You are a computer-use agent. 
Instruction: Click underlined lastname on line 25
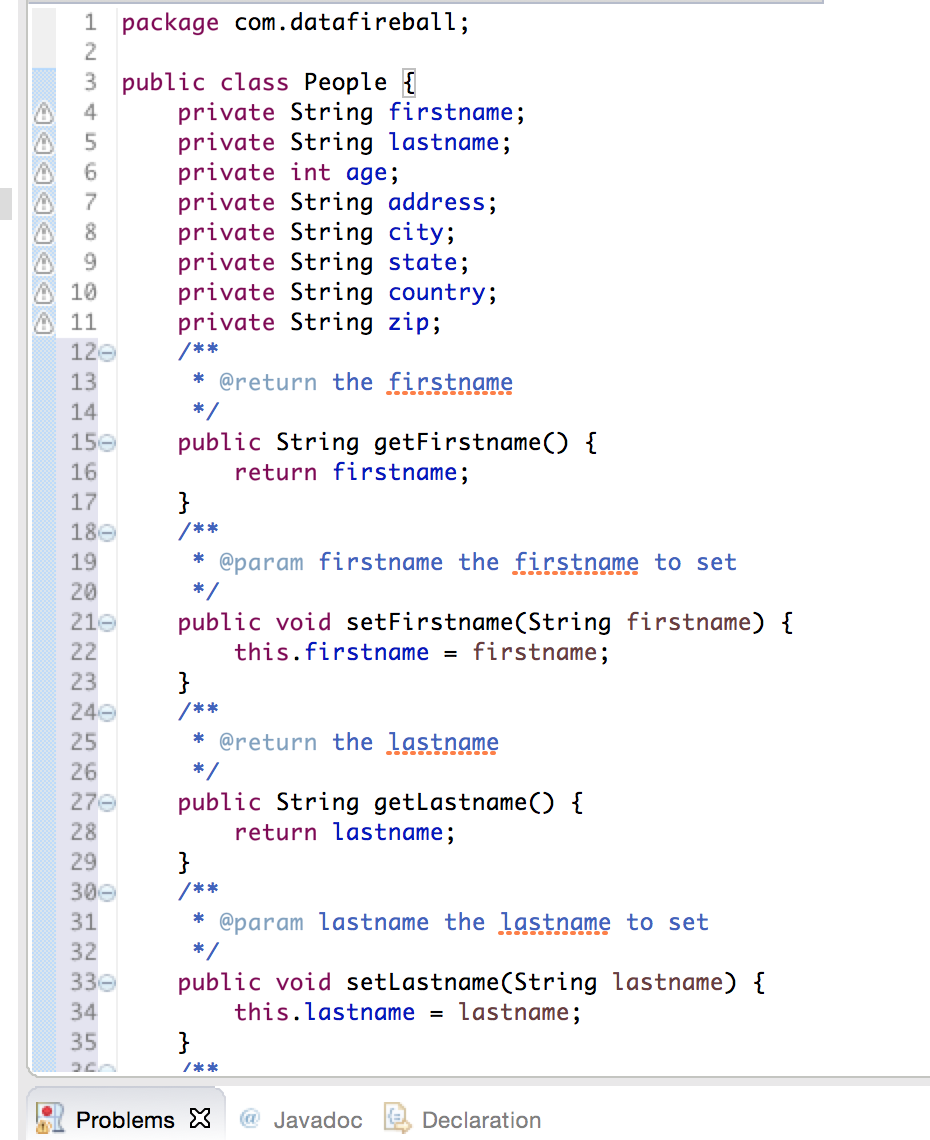coord(443,742)
